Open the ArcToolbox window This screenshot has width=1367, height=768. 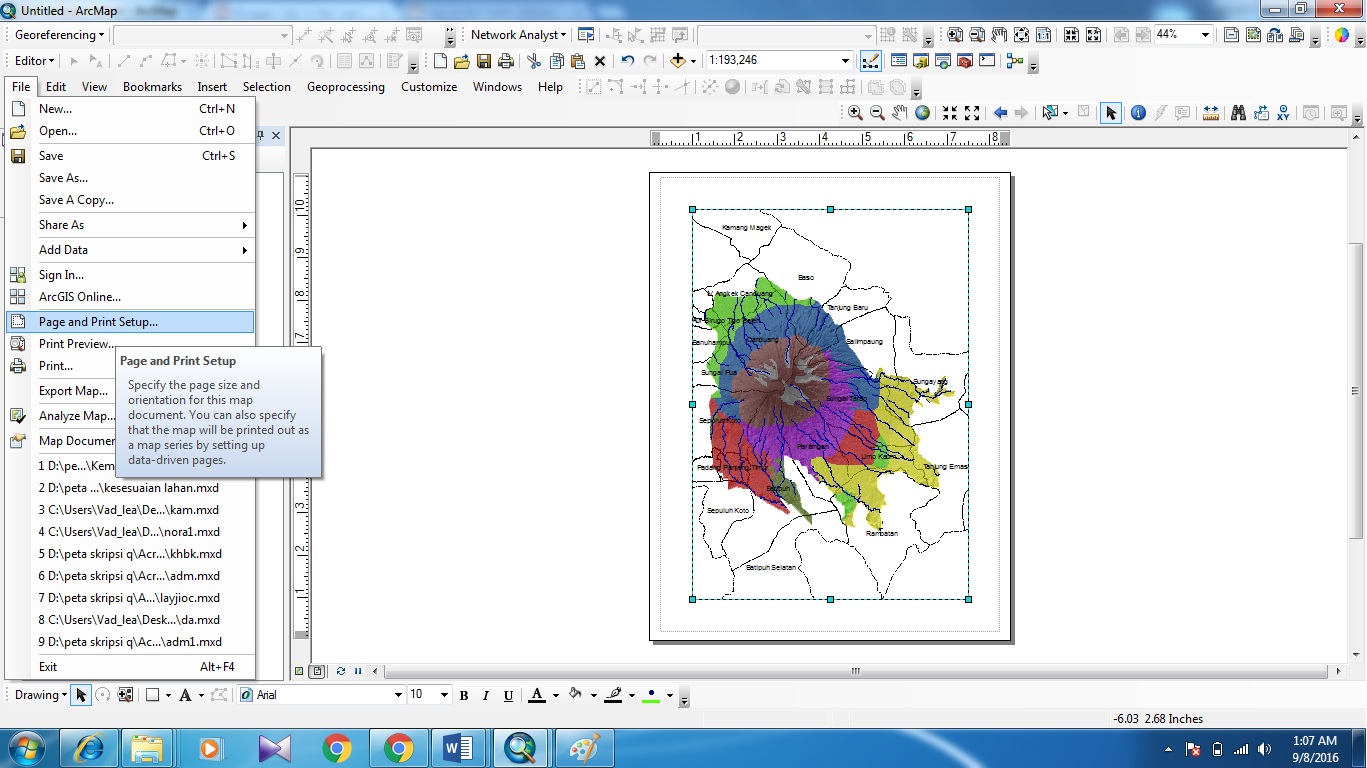click(964, 60)
